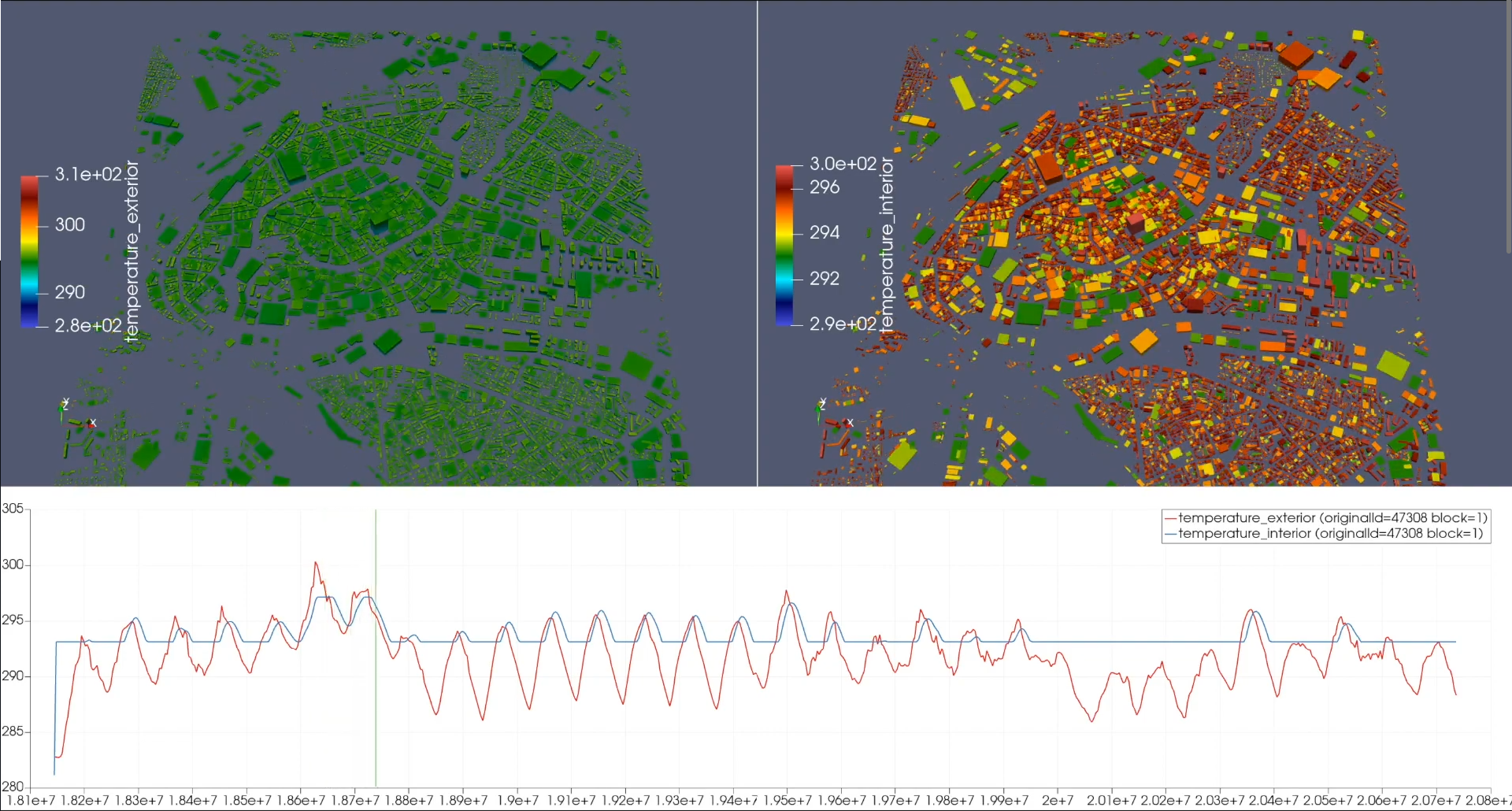Select temperature_exterior entry in the chart legend

pyautogui.click(x=1326, y=518)
